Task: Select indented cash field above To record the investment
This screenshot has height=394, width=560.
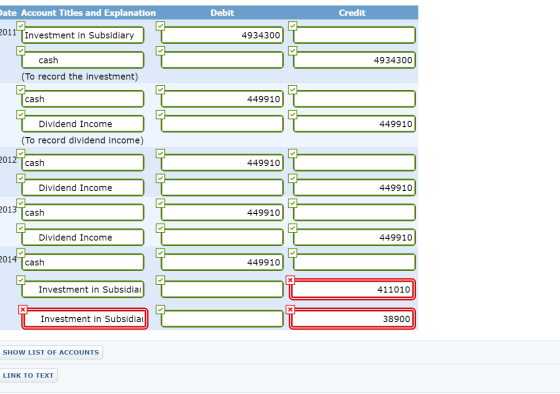Action: [83, 60]
